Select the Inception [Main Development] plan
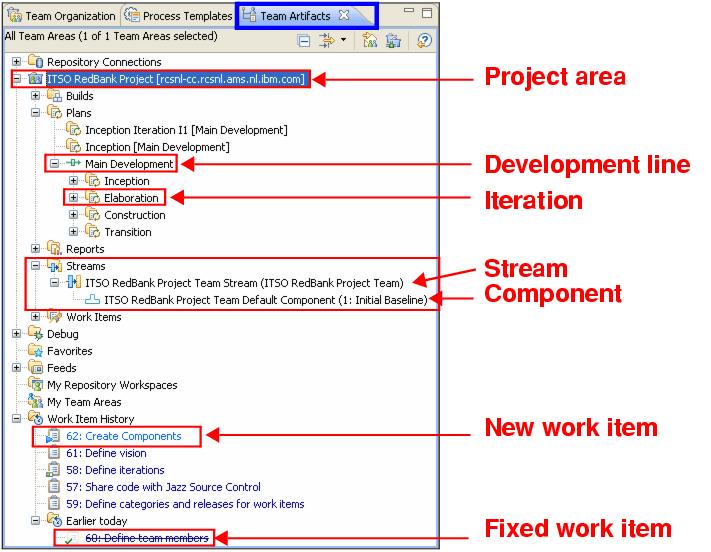Screen dimensions: 711x552 coord(157,147)
